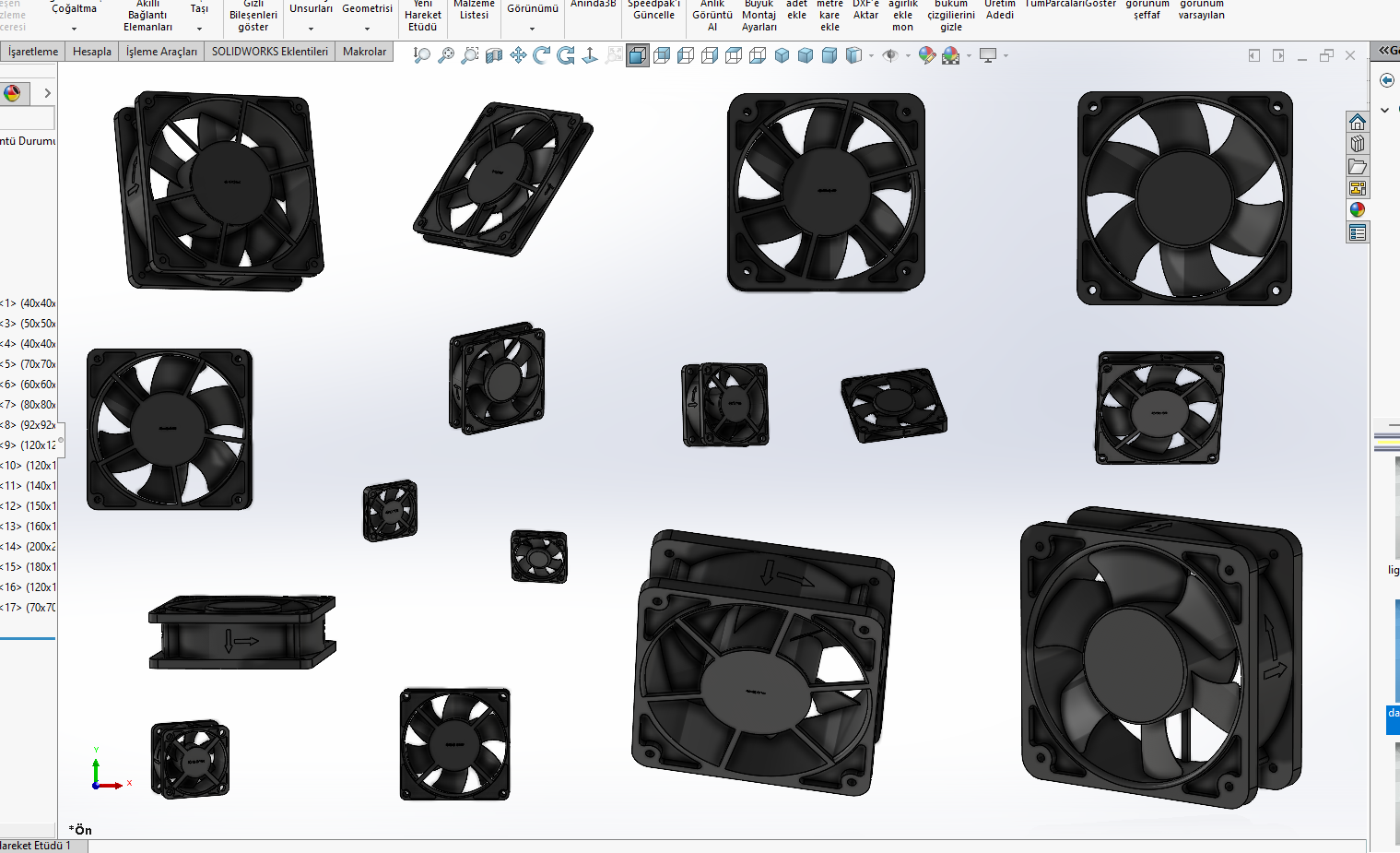The height and width of the screenshot is (853, 1400).
Task: Toggle Hide/Show Items eye icon
Action: point(890,55)
